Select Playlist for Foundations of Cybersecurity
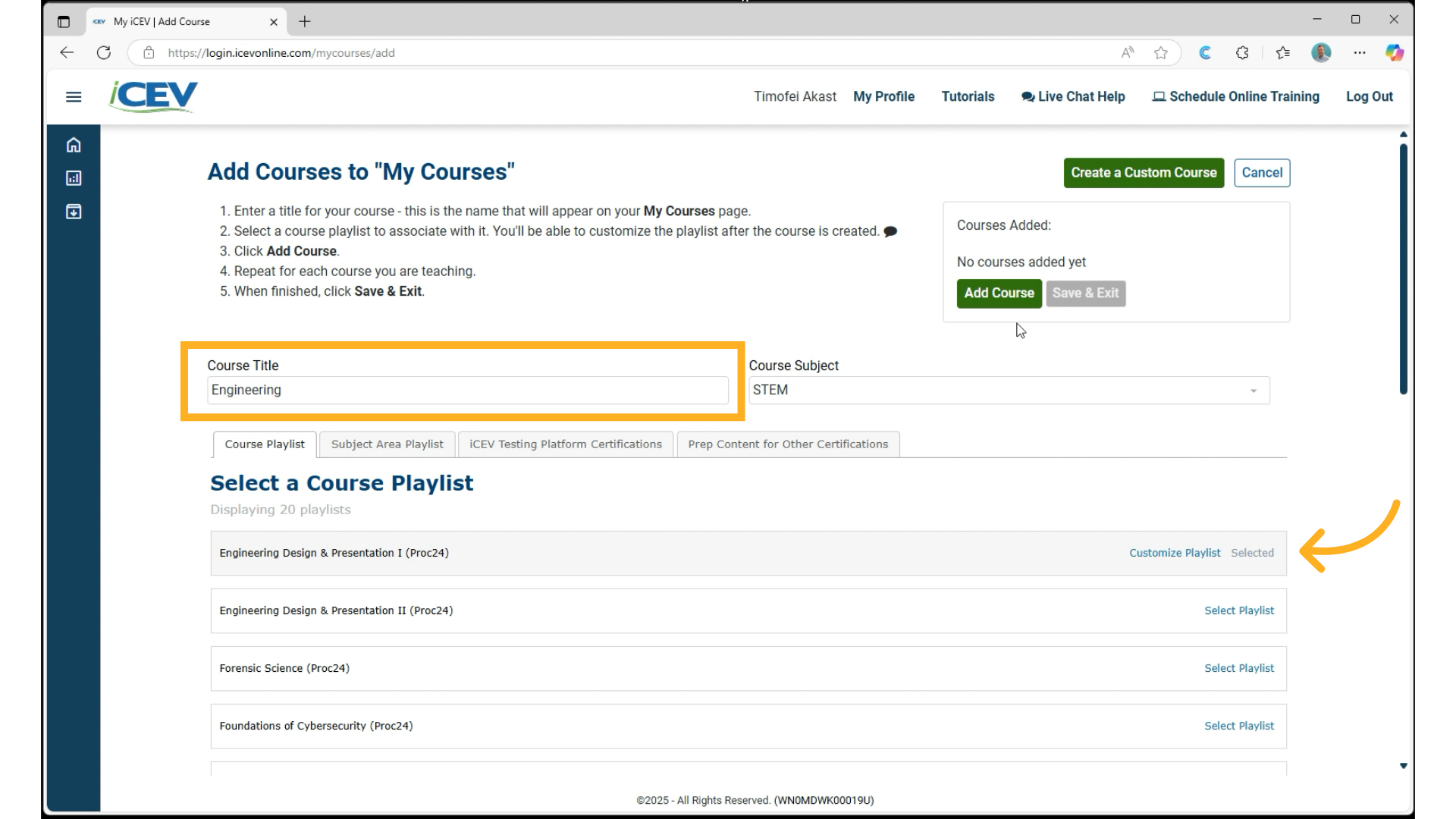The width and height of the screenshot is (1456, 819). coord(1239,726)
